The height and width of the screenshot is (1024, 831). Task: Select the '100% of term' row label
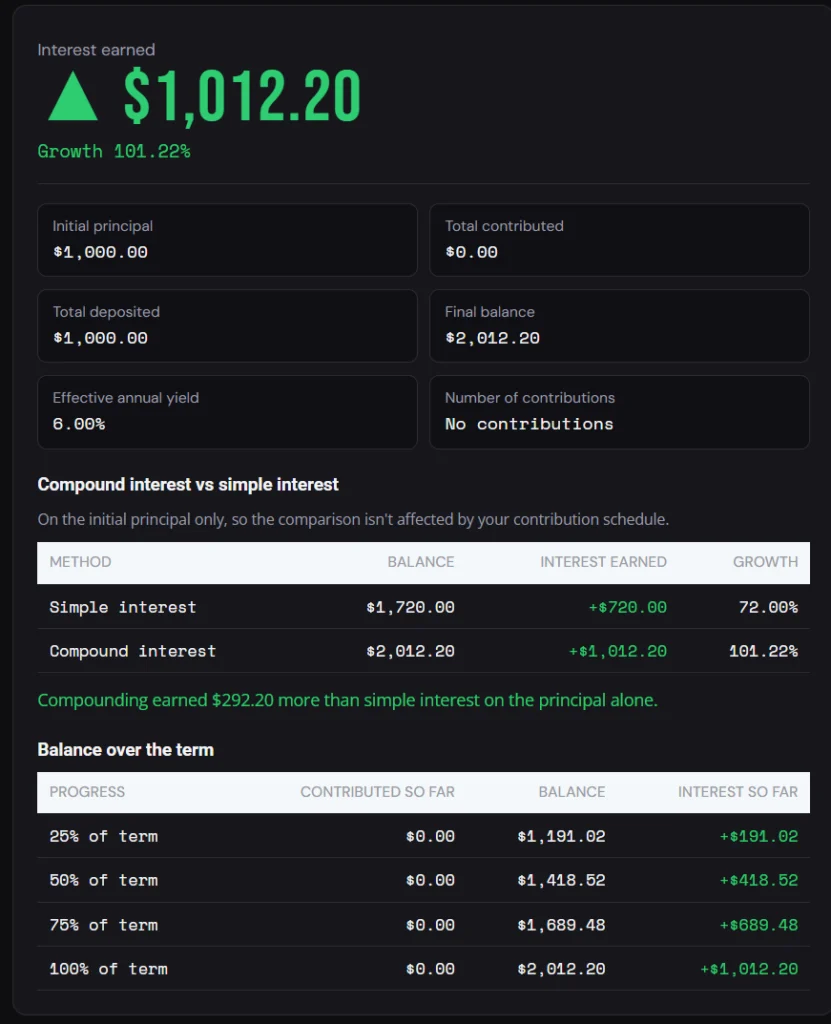tap(108, 969)
